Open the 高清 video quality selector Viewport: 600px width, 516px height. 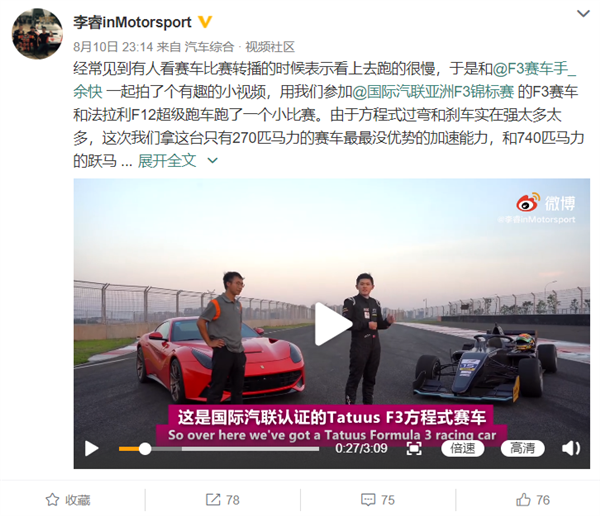[522, 448]
